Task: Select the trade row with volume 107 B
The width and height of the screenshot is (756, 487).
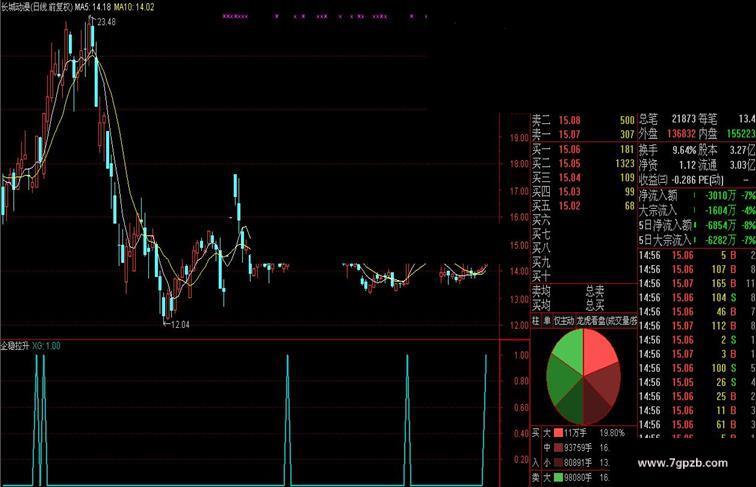Action: point(697,269)
